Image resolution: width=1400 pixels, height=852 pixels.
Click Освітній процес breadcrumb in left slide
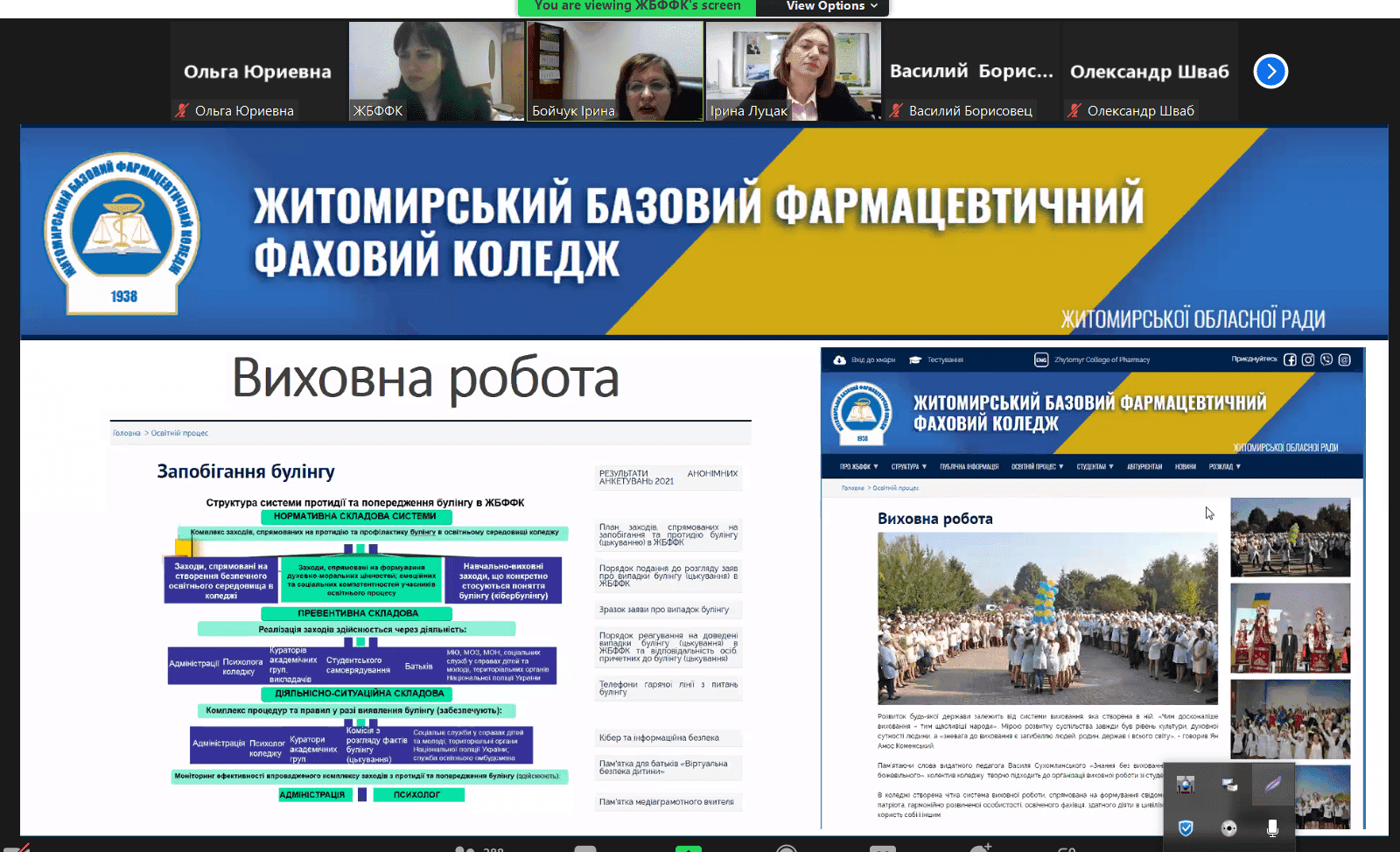pos(179,433)
